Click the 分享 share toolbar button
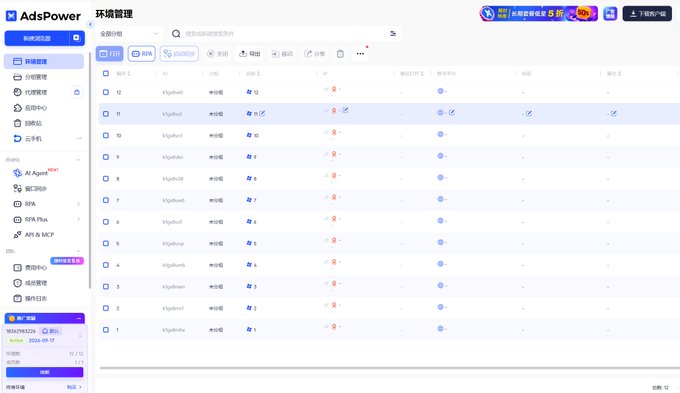Screen dimensions: 680x393 (314, 54)
